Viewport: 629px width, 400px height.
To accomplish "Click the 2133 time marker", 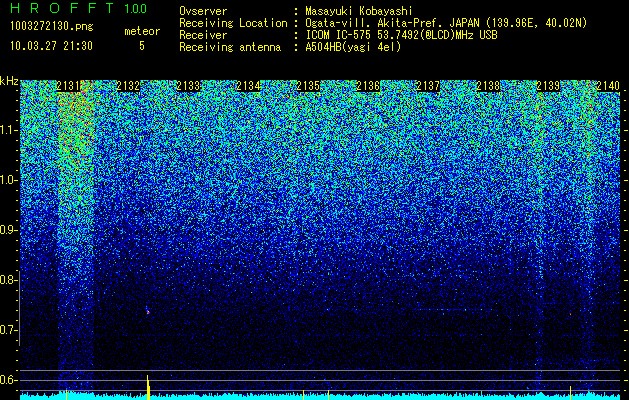I will [188, 86].
